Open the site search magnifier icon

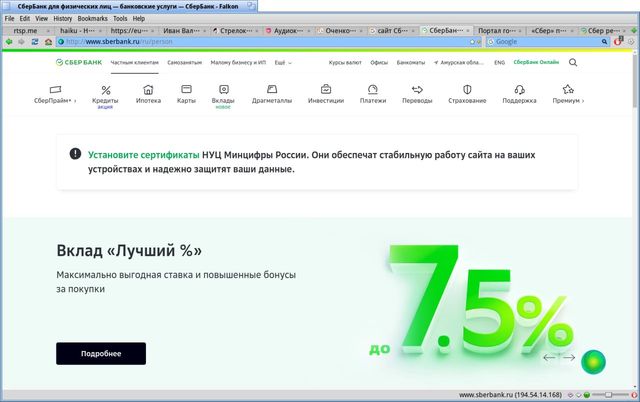tap(573, 62)
